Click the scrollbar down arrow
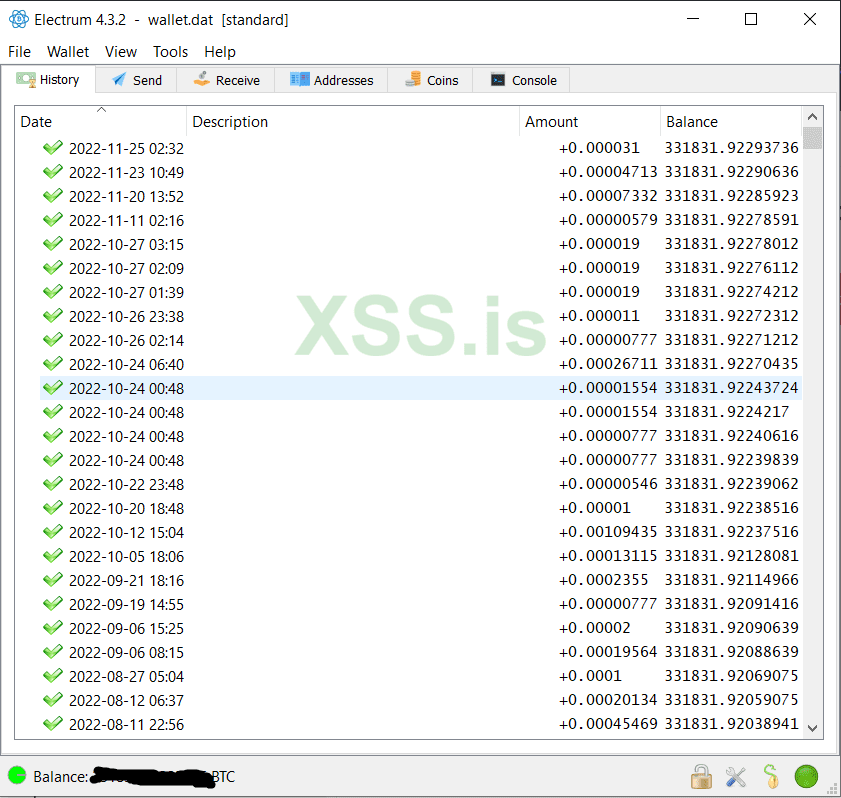The width and height of the screenshot is (841, 798). 812,728
